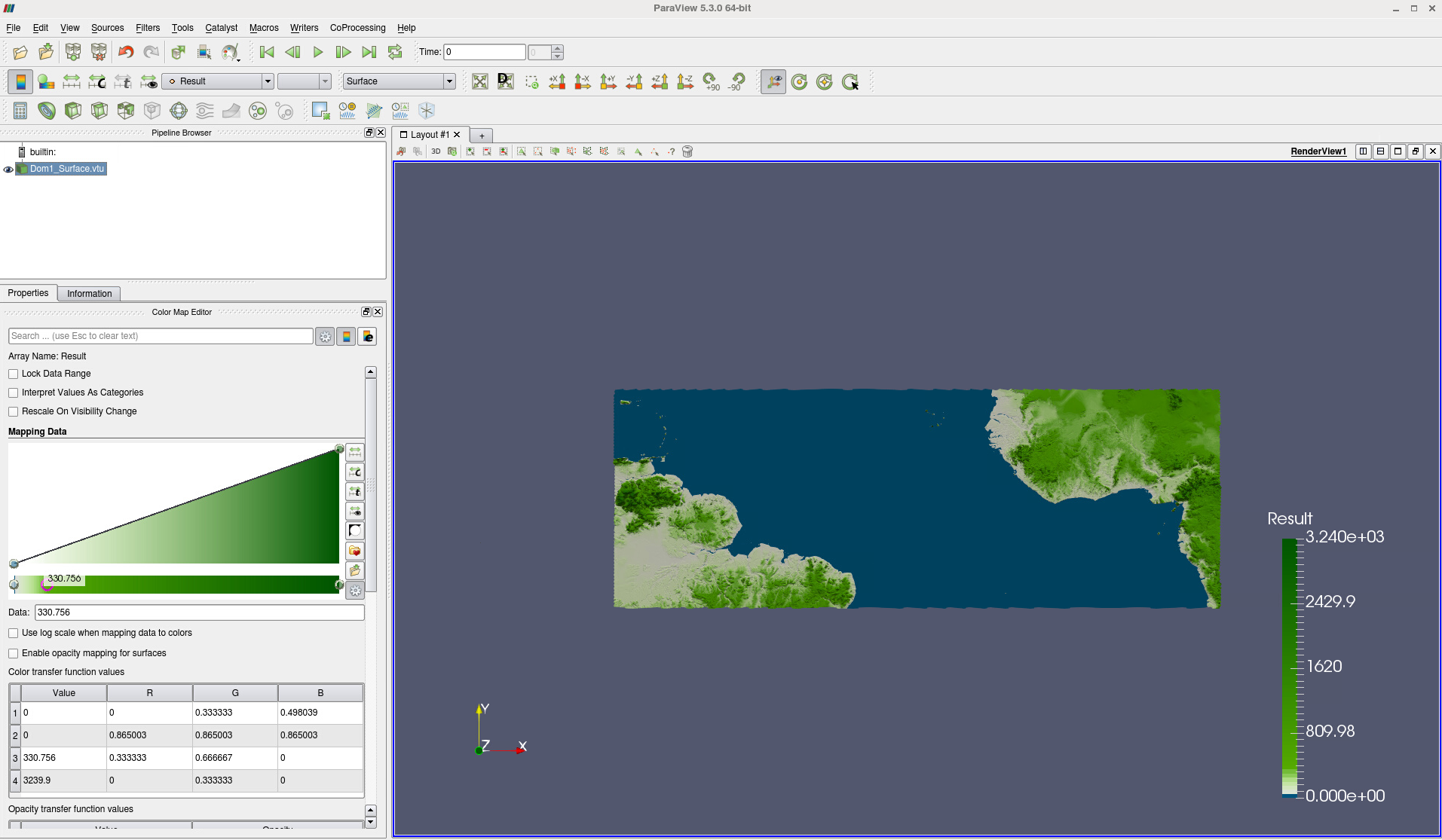Go to the first frame

pos(267,52)
